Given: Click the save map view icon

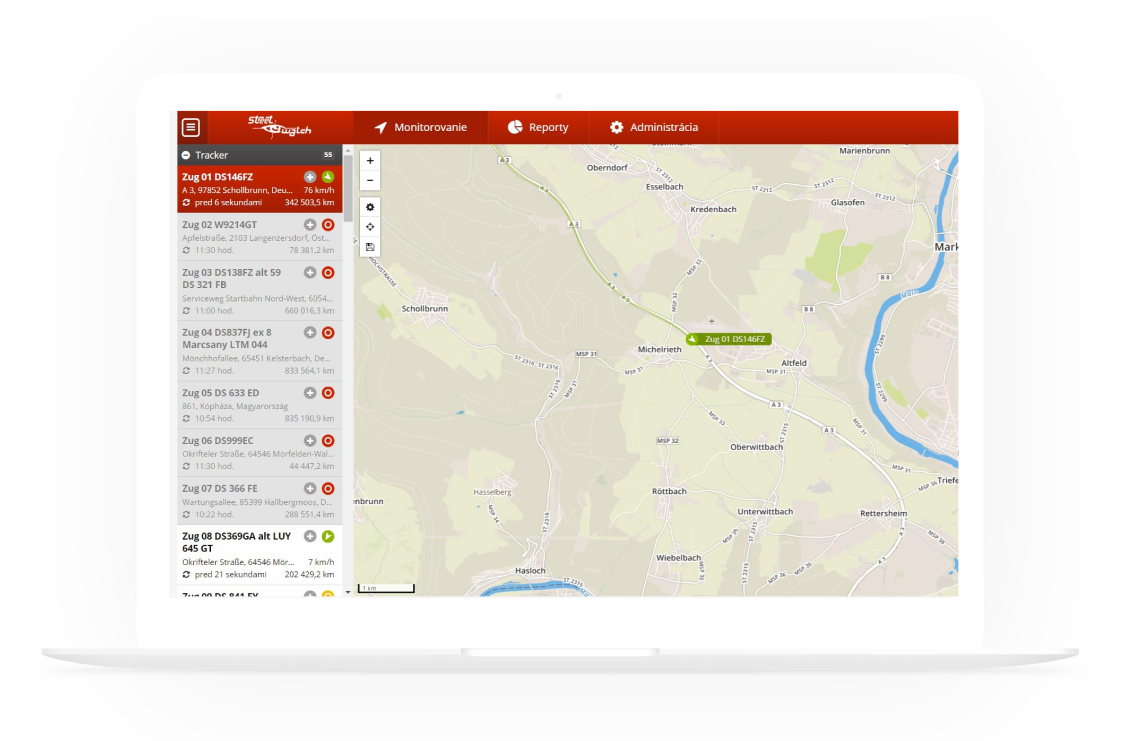Looking at the screenshot, I should (370, 247).
